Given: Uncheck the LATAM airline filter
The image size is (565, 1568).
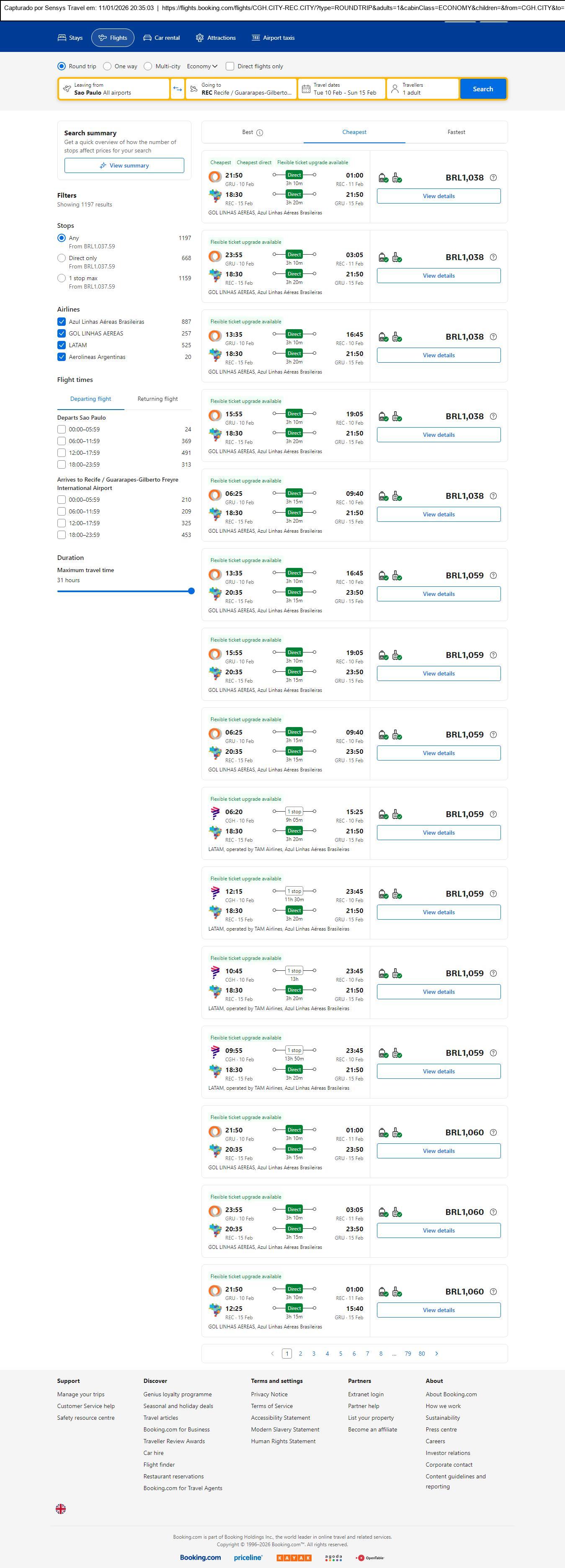Looking at the screenshot, I should tap(62, 345).
